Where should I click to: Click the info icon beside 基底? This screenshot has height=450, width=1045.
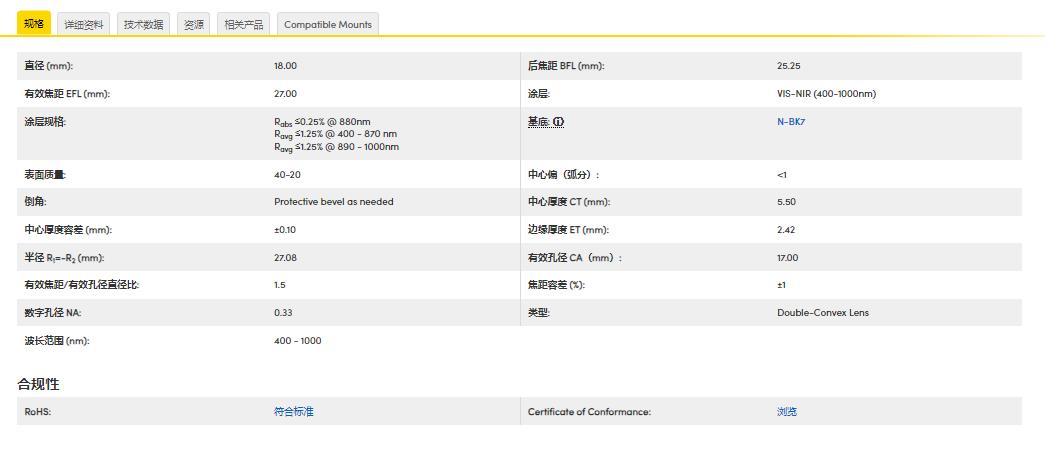[559, 122]
